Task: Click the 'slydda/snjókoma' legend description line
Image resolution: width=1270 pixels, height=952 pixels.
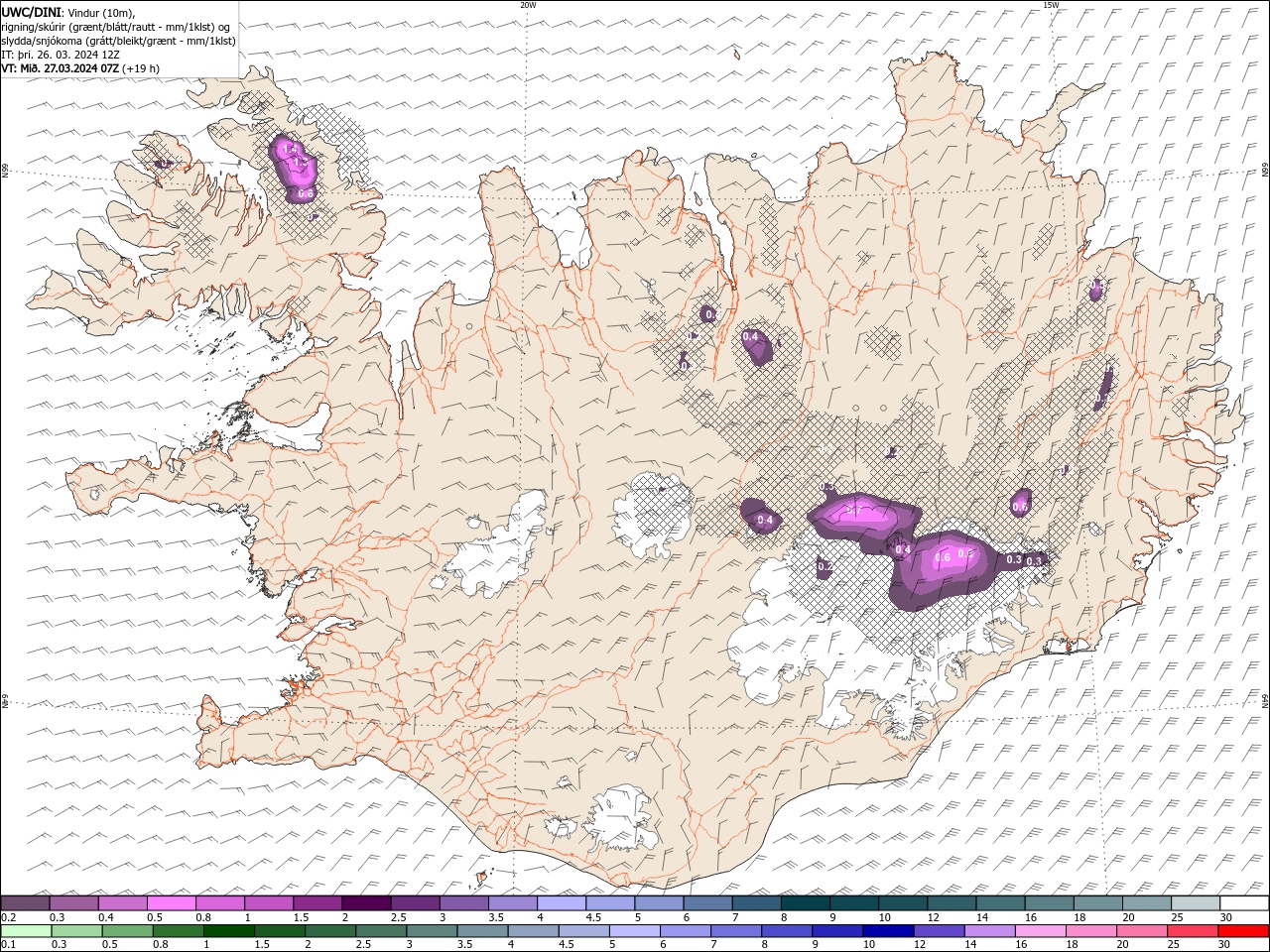Action: click(118, 41)
